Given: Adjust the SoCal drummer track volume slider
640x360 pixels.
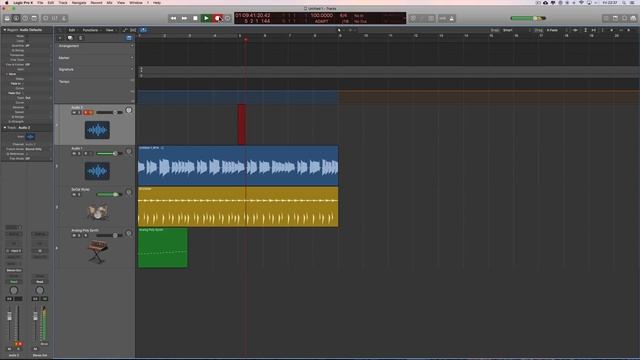Looking at the screenshot, I should [x=109, y=195].
